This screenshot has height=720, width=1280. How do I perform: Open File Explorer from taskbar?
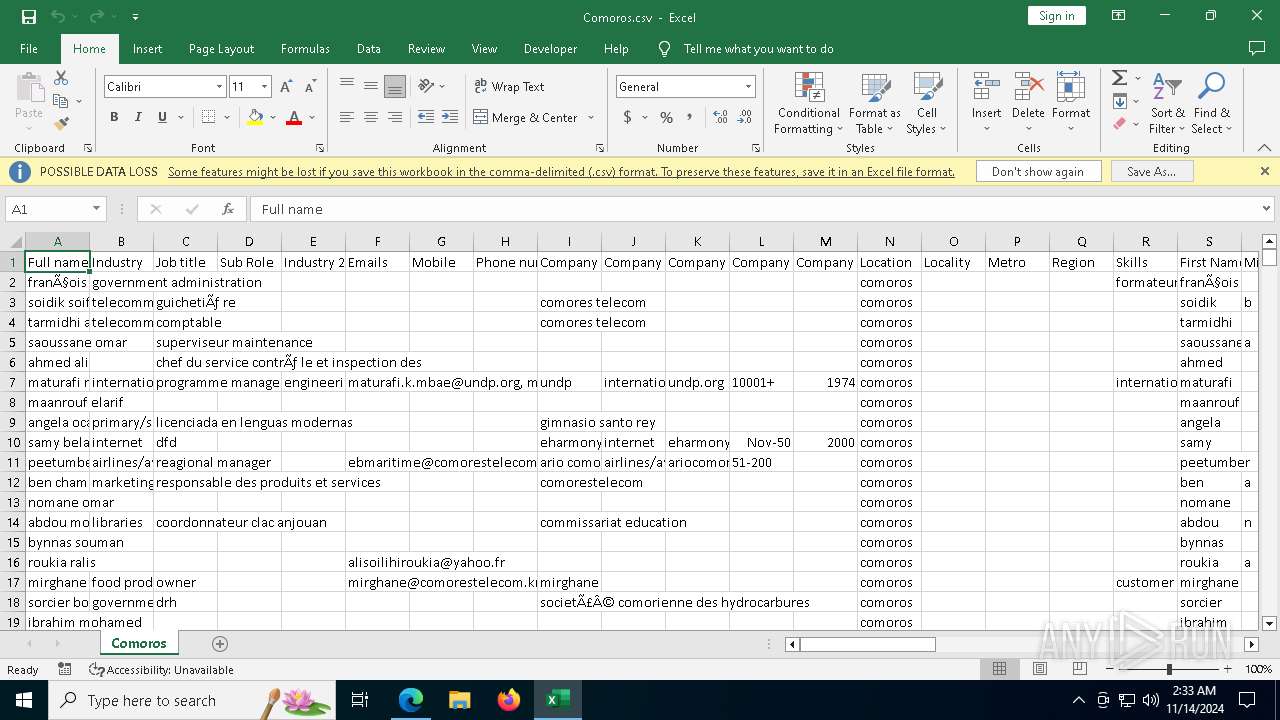click(459, 700)
